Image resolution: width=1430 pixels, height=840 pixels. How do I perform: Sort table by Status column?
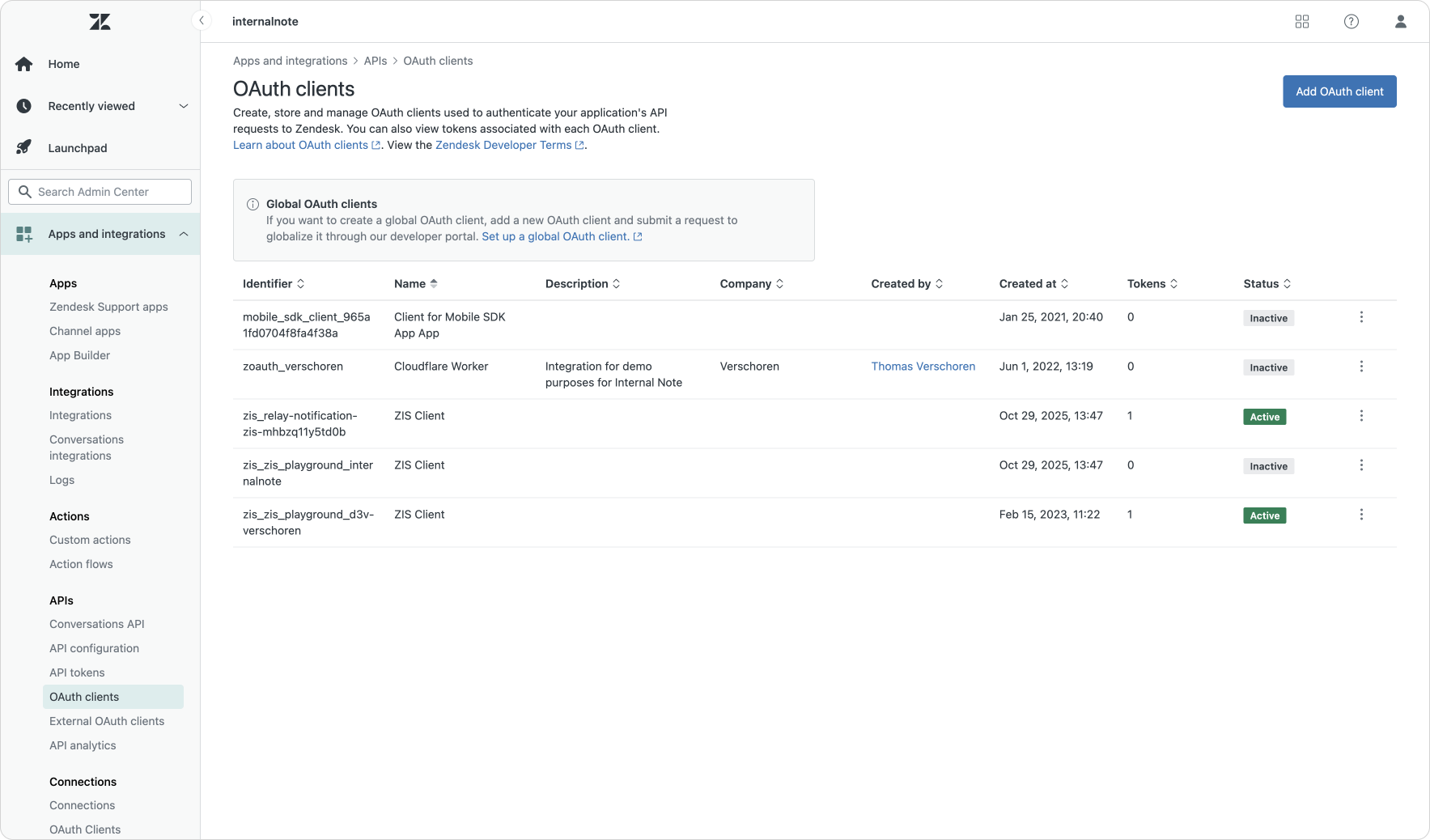pyautogui.click(x=1267, y=284)
